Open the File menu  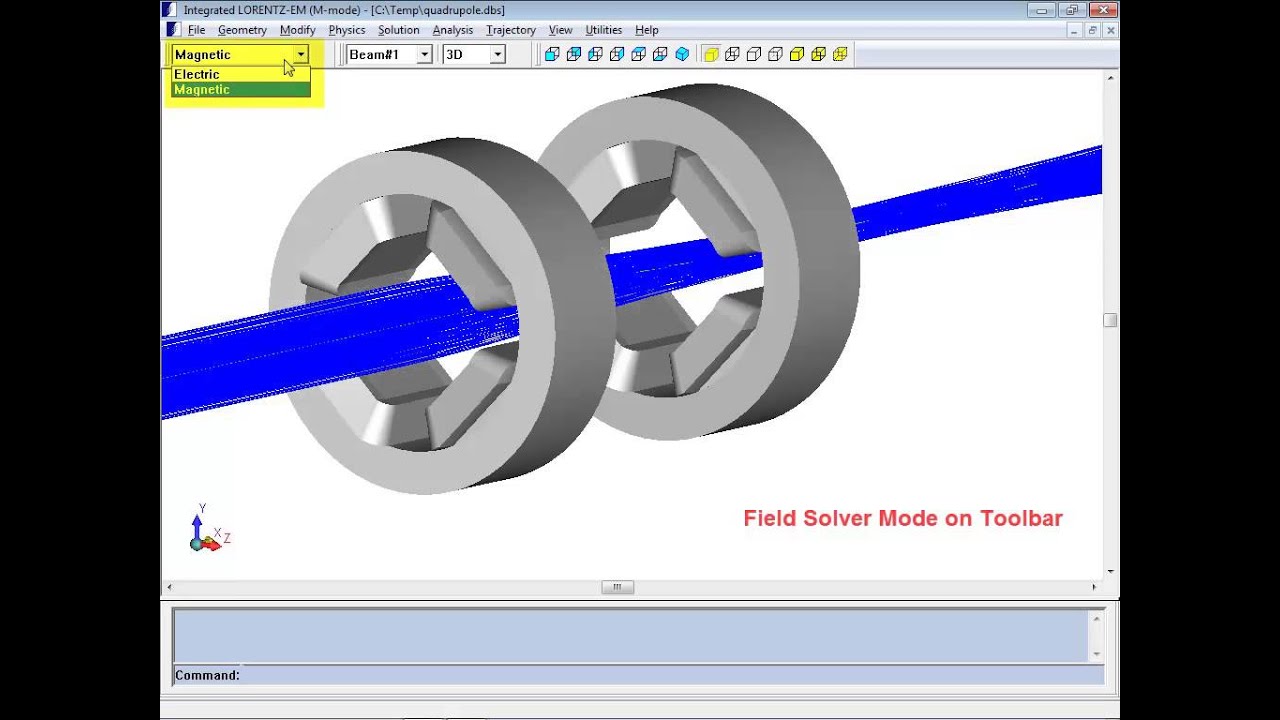pos(196,30)
